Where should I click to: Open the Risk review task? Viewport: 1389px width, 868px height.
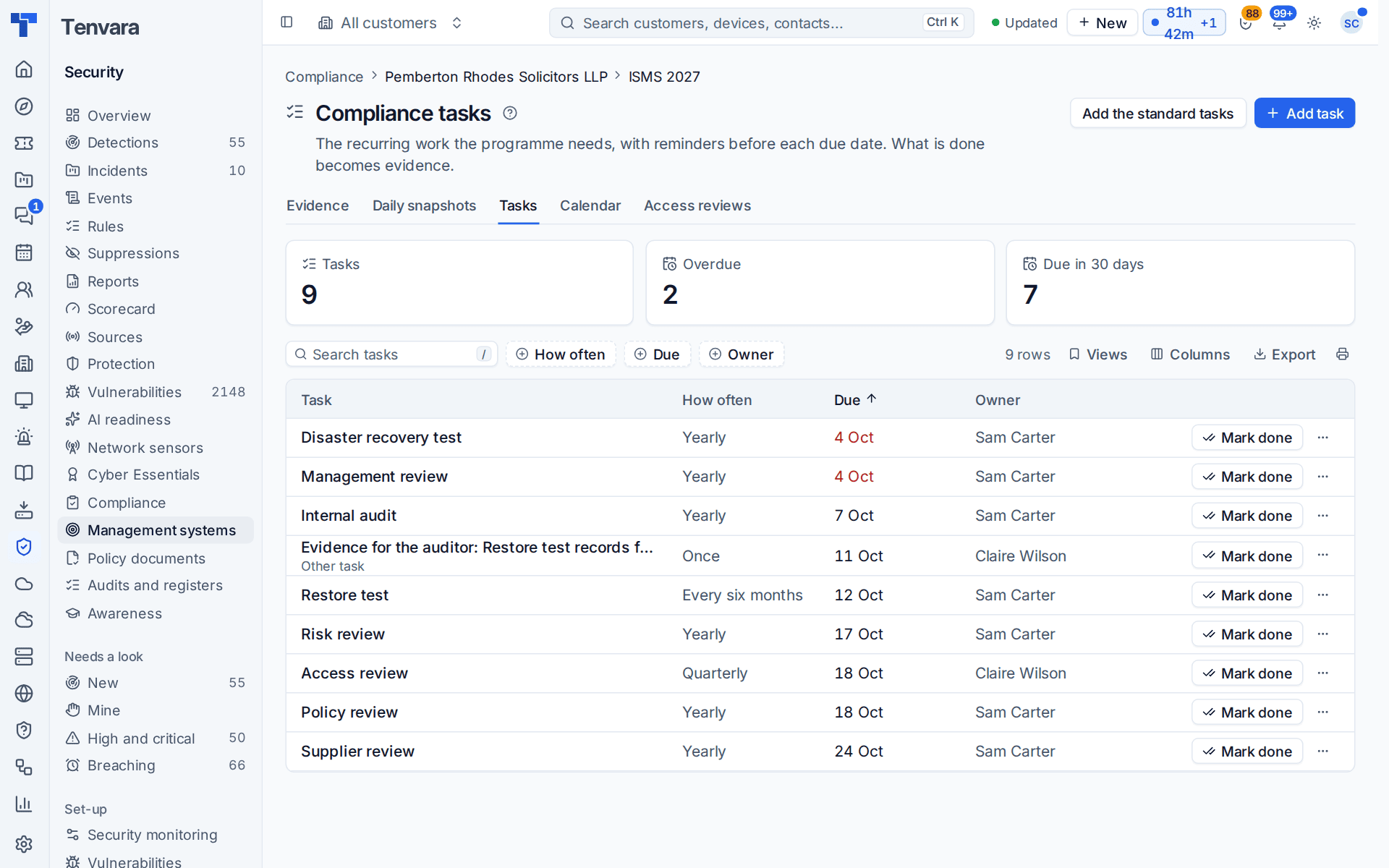[343, 634]
